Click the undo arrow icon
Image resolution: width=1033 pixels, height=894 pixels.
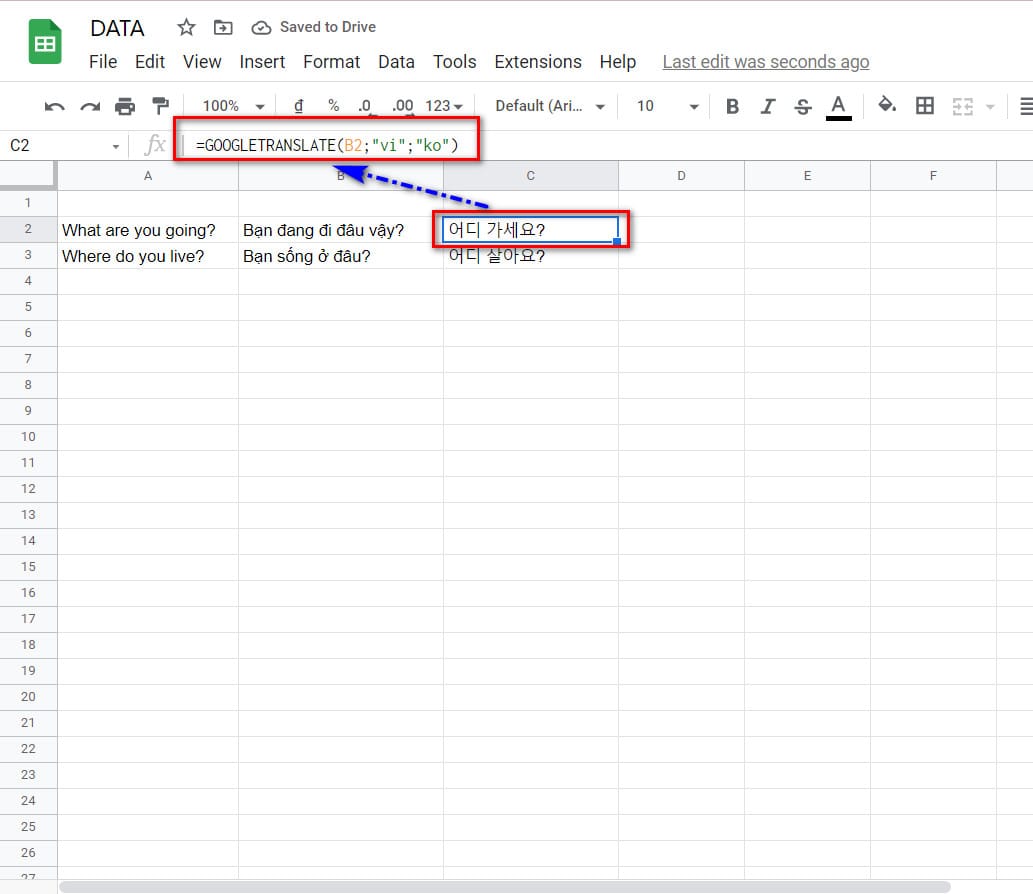55,106
